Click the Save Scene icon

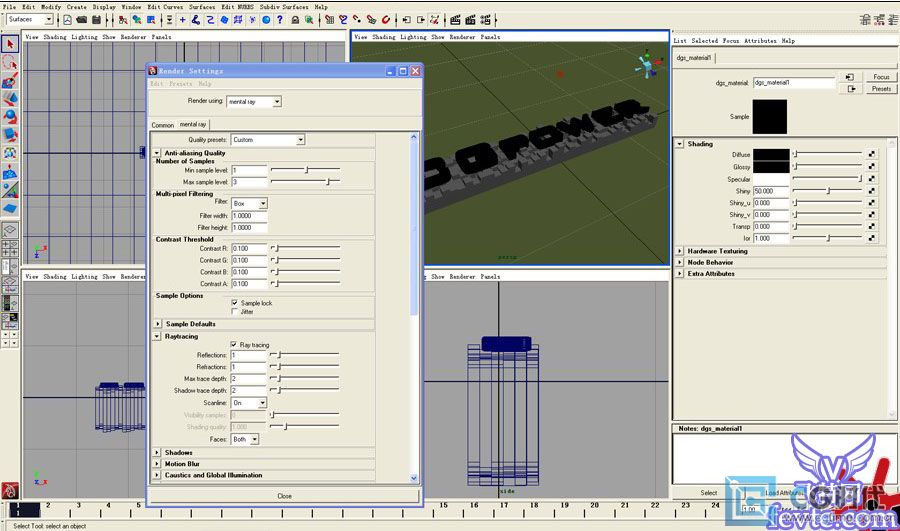click(x=96, y=20)
